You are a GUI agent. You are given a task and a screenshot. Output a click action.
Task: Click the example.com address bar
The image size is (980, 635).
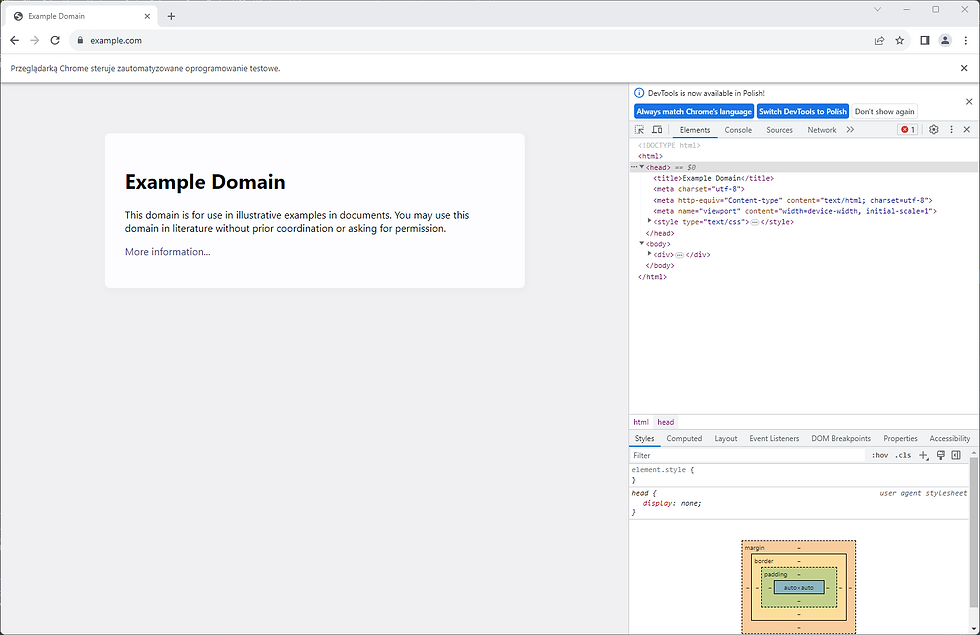[469, 40]
